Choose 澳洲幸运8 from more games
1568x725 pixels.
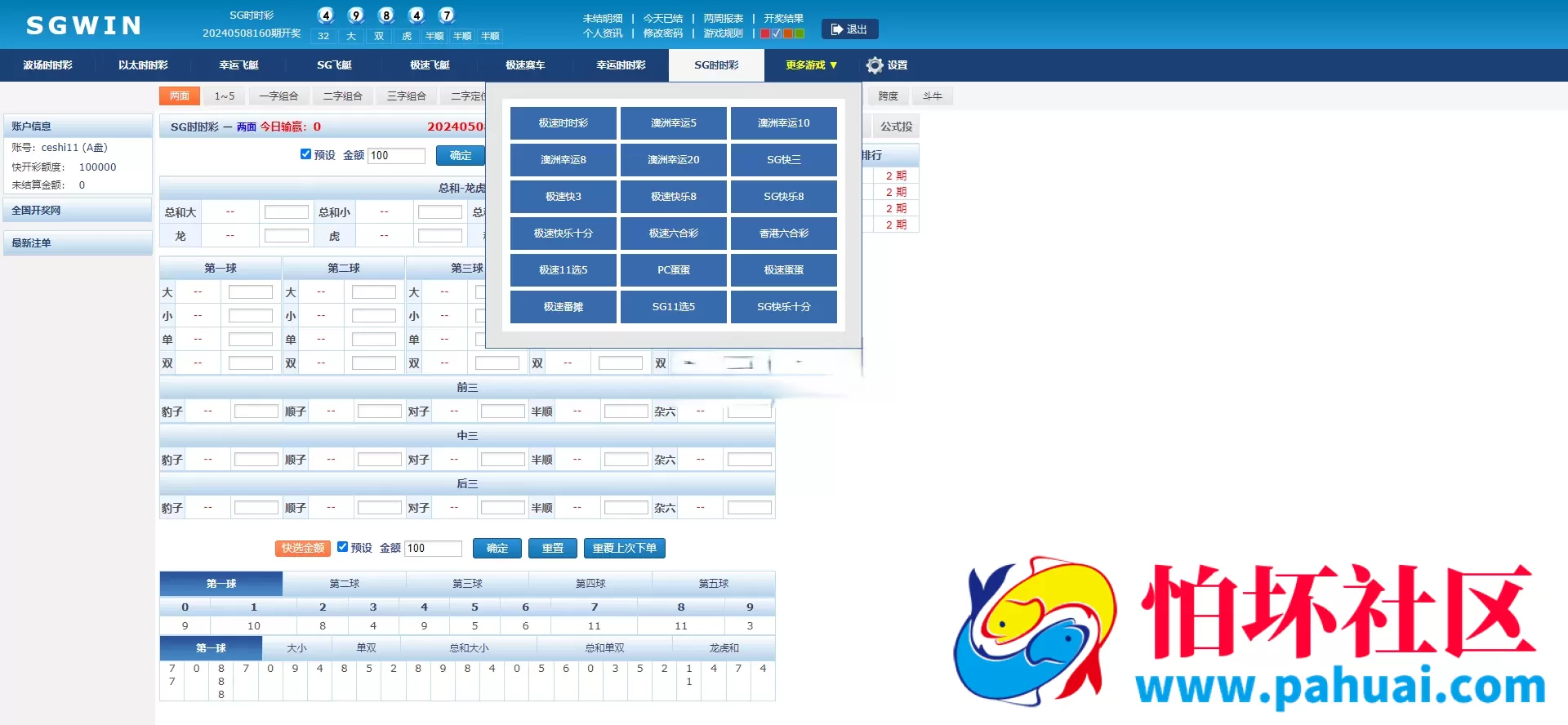(x=563, y=160)
